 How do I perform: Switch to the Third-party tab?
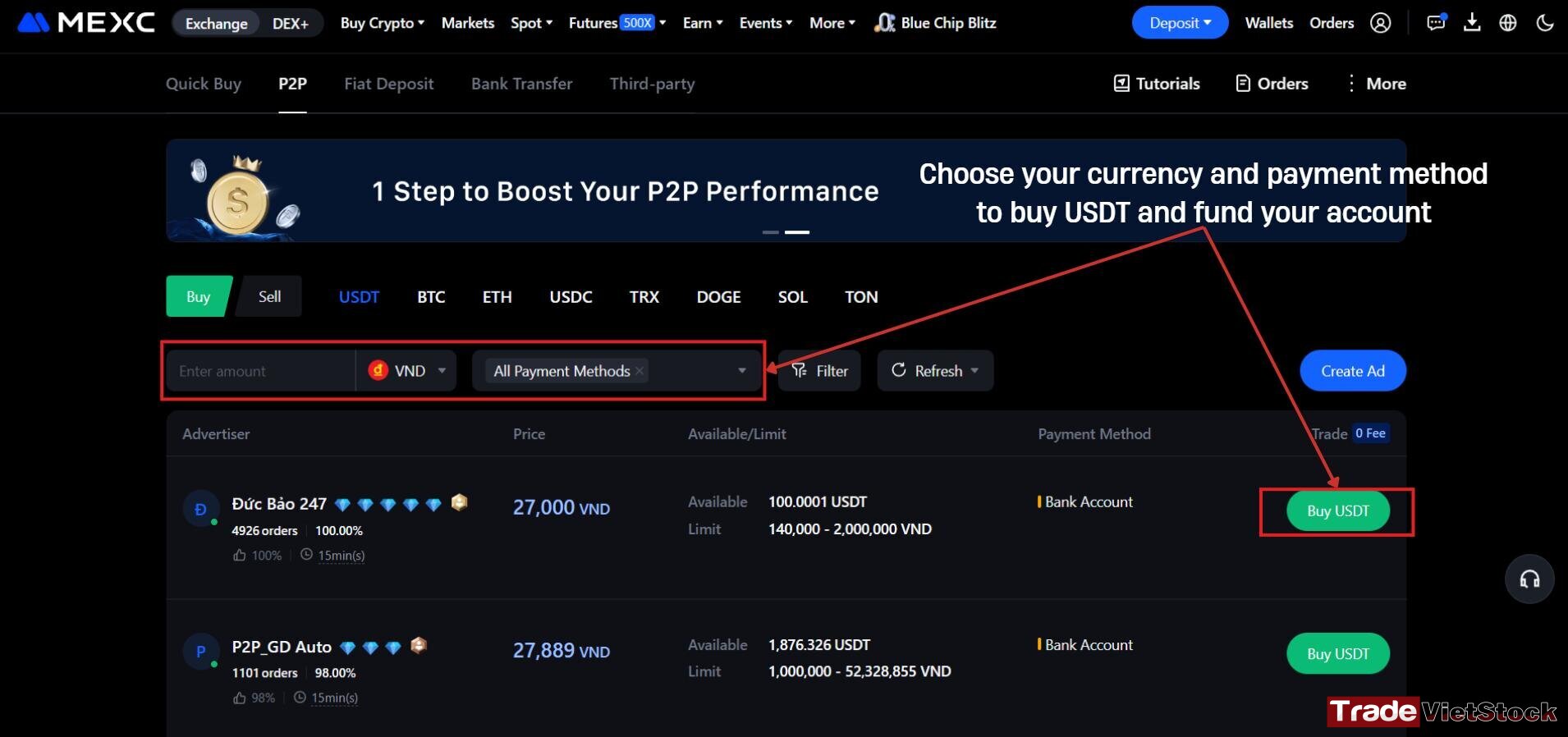click(653, 84)
